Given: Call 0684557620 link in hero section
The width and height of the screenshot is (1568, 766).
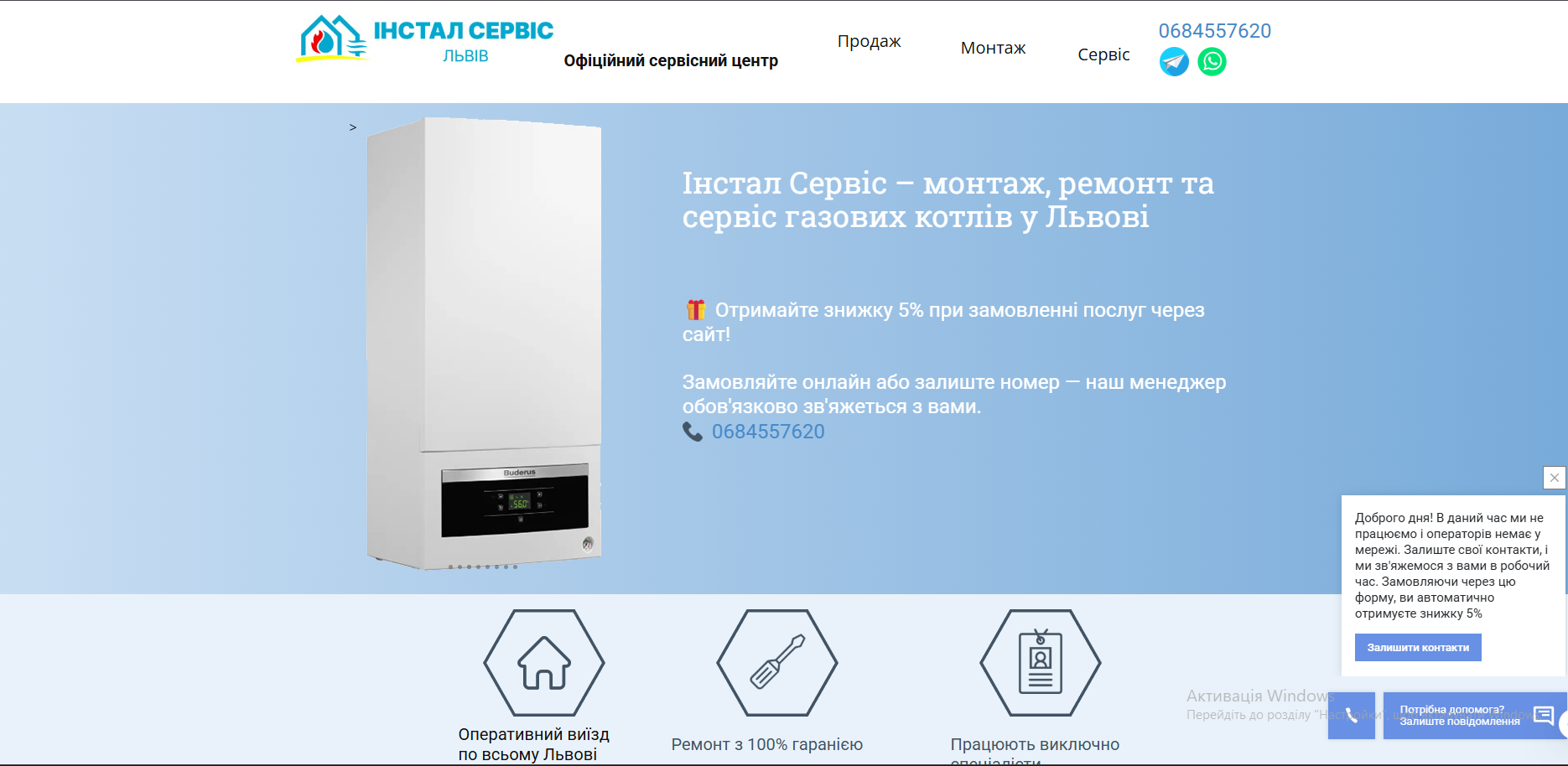Looking at the screenshot, I should tap(768, 432).
